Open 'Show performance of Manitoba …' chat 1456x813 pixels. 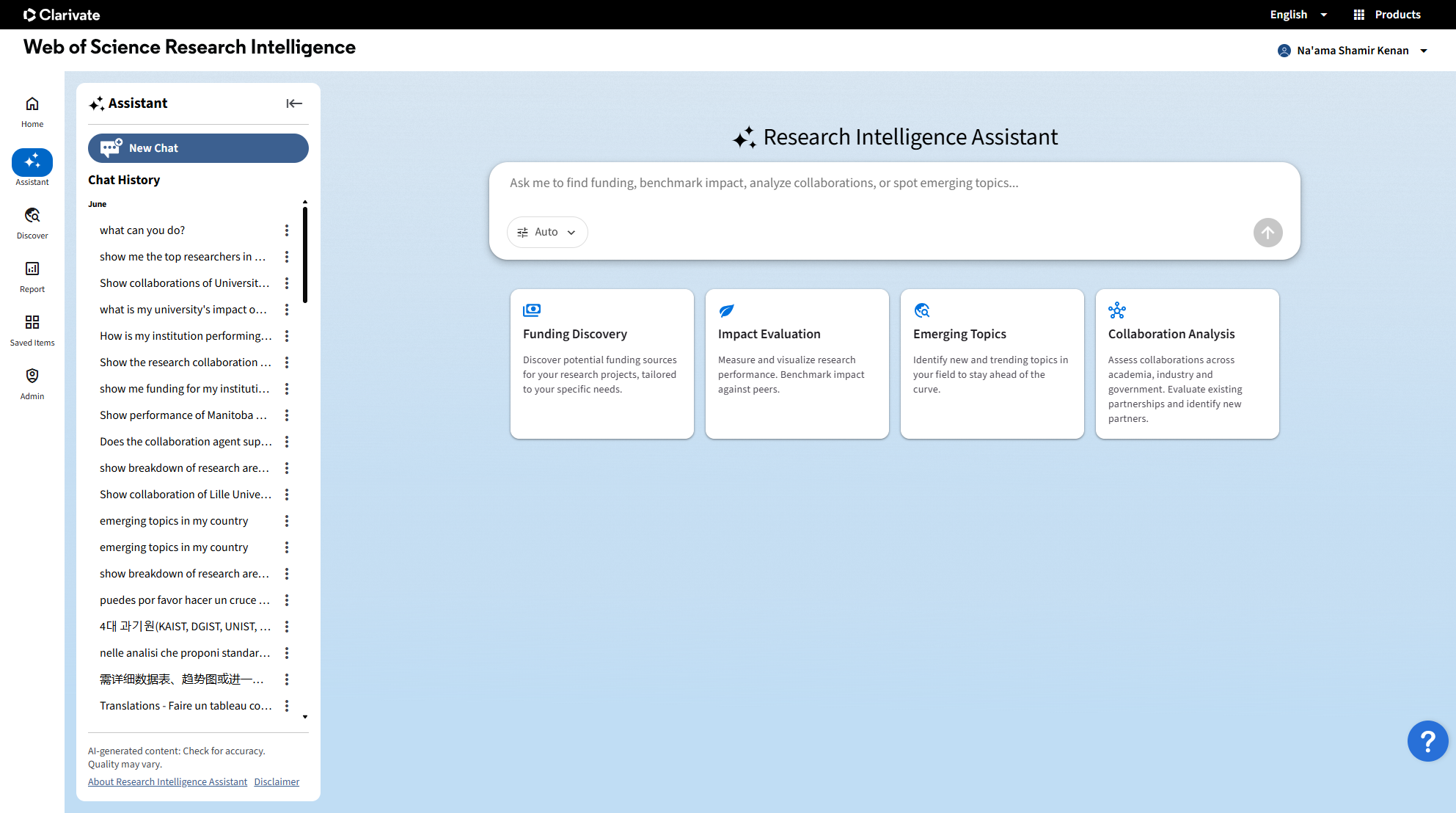click(x=183, y=415)
